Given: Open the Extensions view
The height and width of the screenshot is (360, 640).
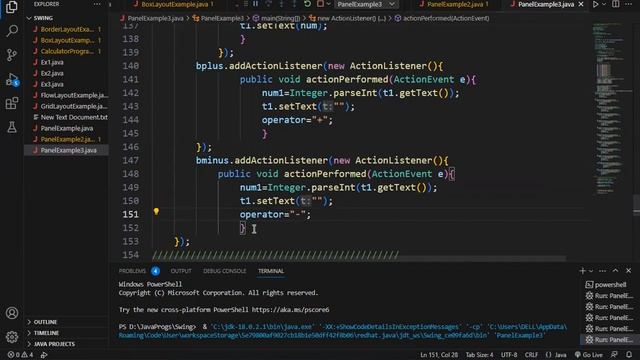Looking at the screenshot, I should click(x=12, y=103).
